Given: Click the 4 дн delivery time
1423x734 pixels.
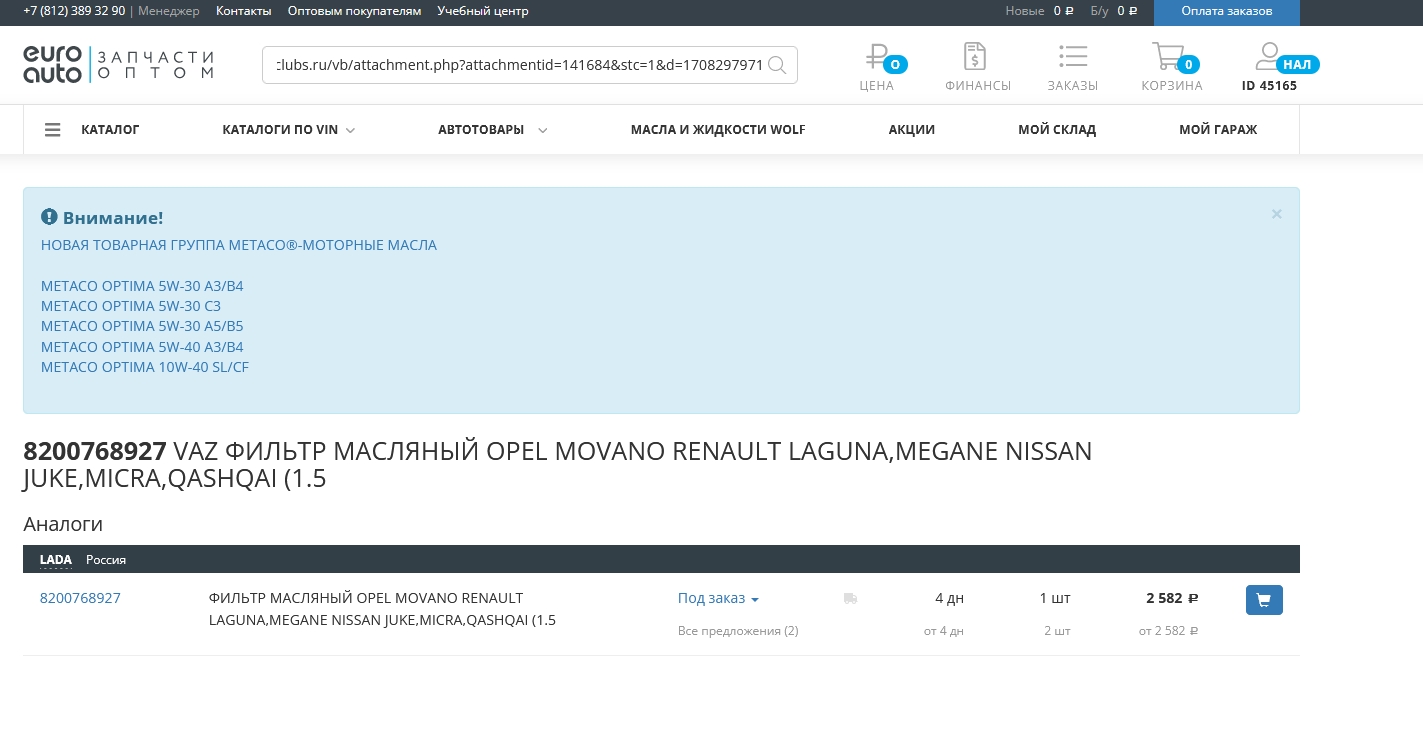Looking at the screenshot, I should click(x=949, y=598).
